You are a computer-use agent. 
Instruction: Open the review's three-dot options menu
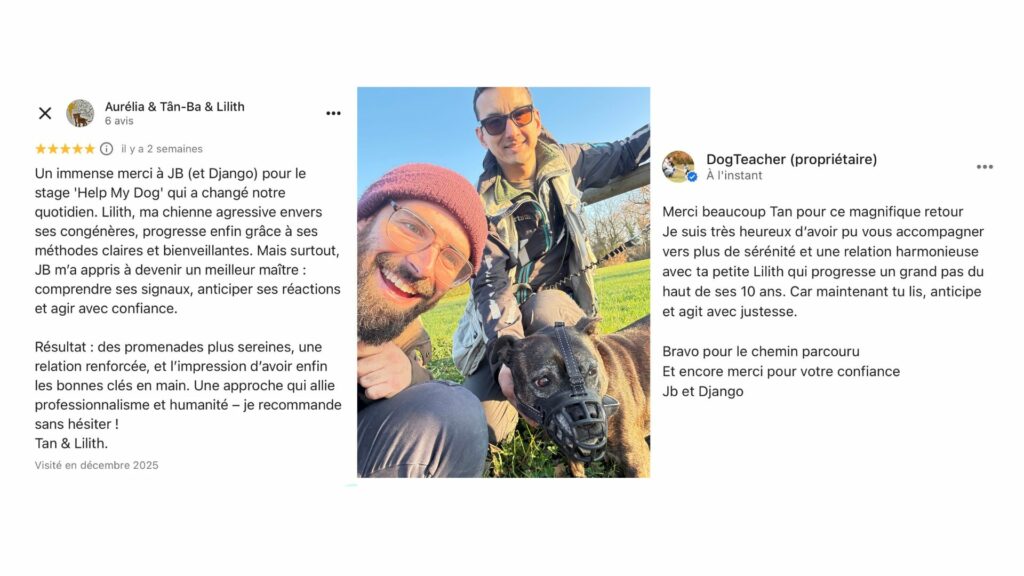[333, 113]
